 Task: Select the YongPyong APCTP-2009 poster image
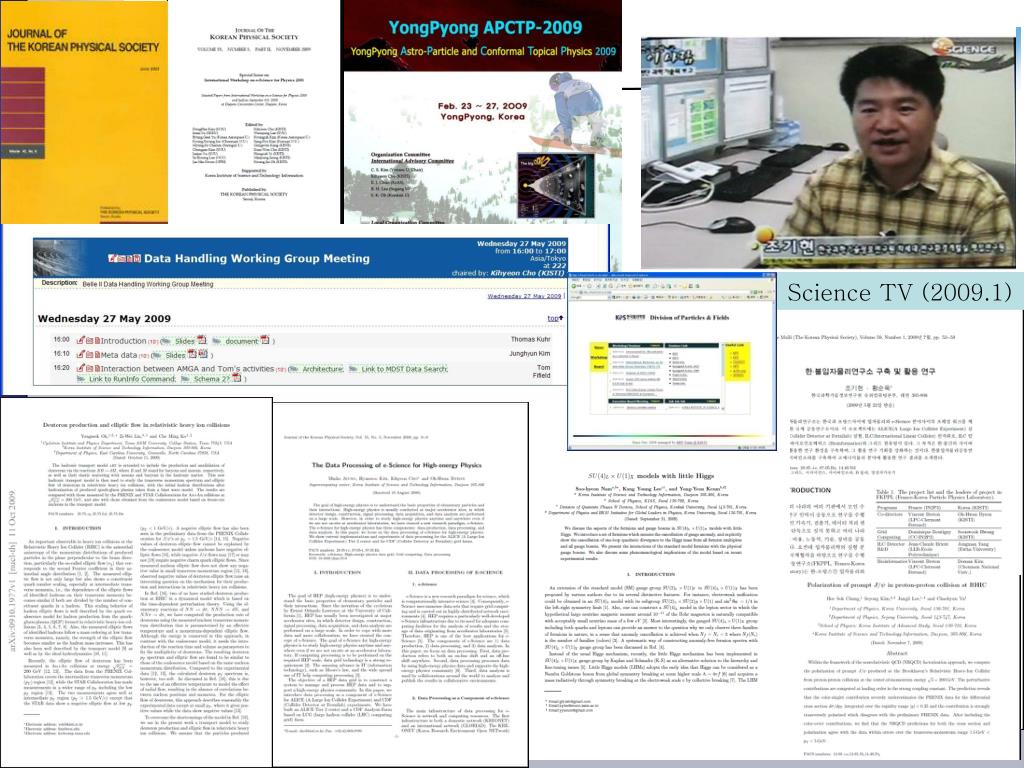pos(481,112)
